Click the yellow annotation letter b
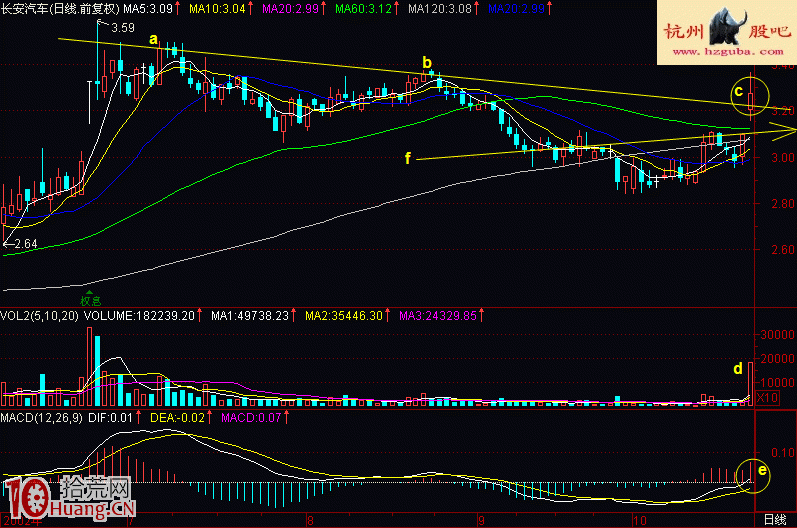 [x=427, y=62]
